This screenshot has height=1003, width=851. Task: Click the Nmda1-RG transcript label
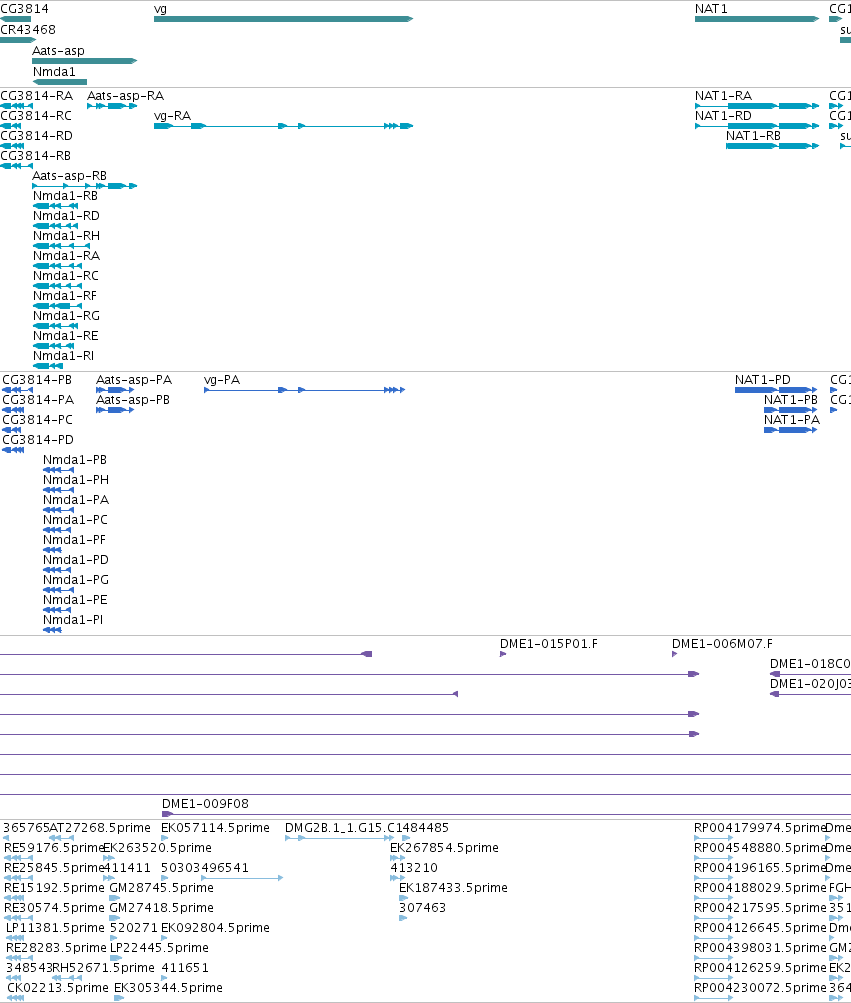coord(67,315)
